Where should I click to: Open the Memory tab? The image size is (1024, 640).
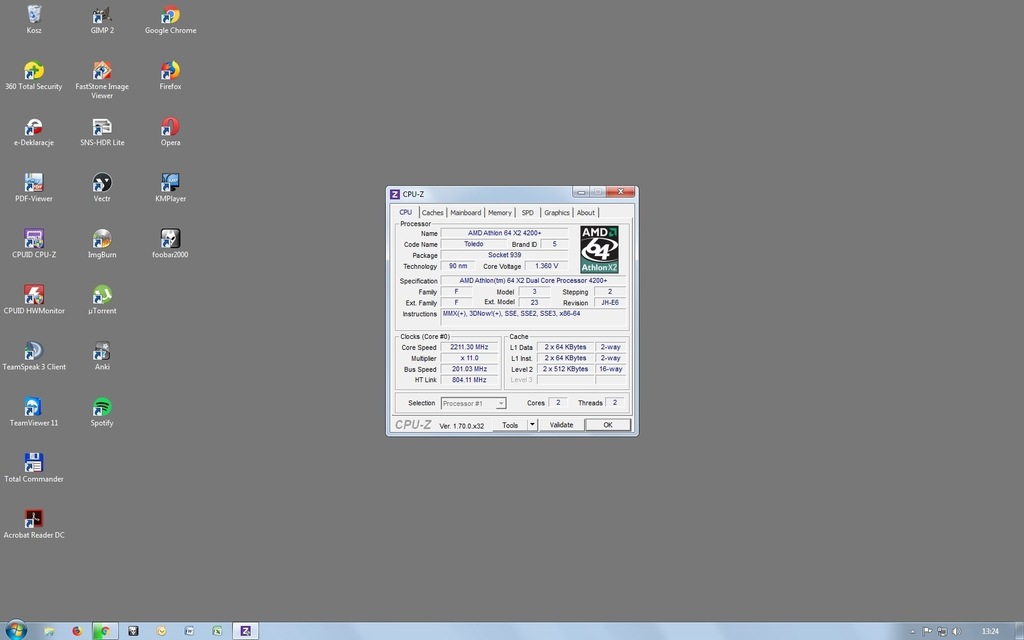pyautogui.click(x=500, y=213)
